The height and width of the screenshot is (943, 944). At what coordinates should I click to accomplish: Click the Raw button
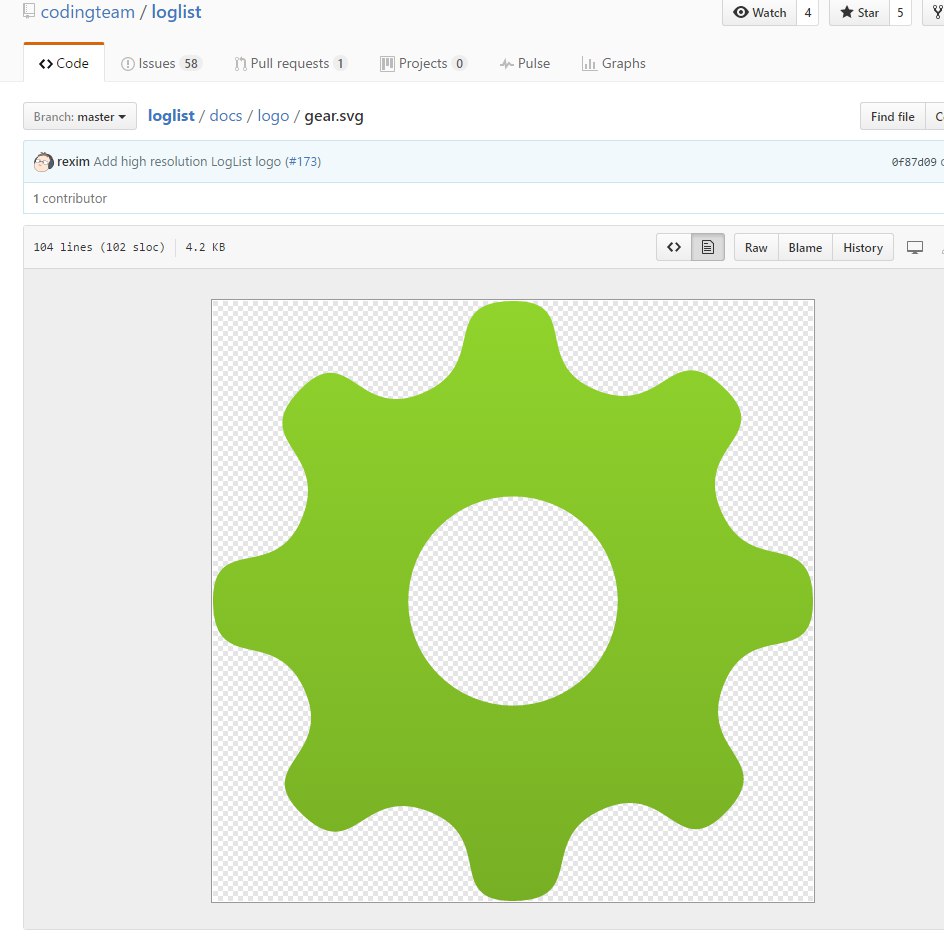coord(756,247)
